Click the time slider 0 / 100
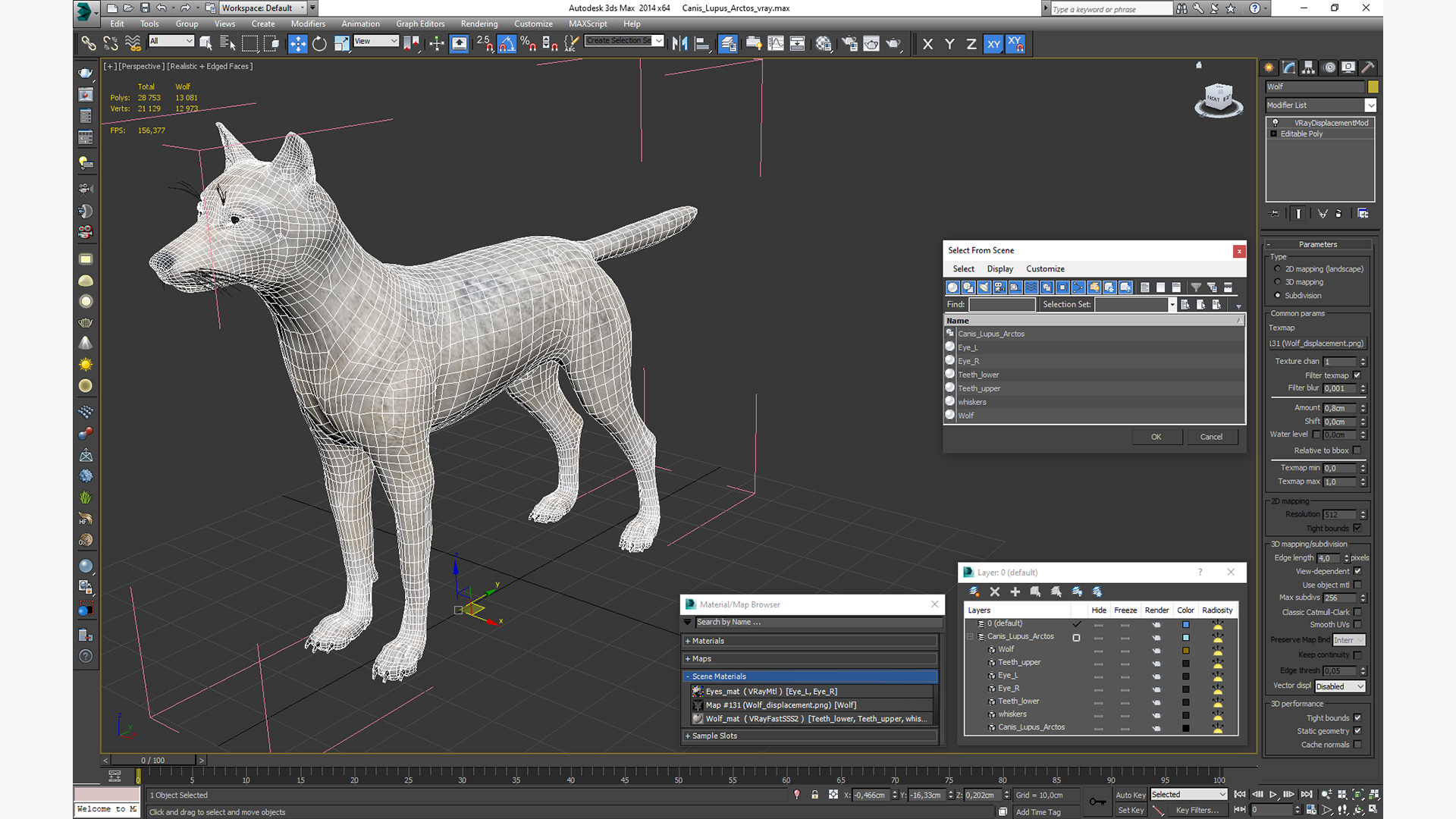The image size is (1456, 819). [x=153, y=760]
